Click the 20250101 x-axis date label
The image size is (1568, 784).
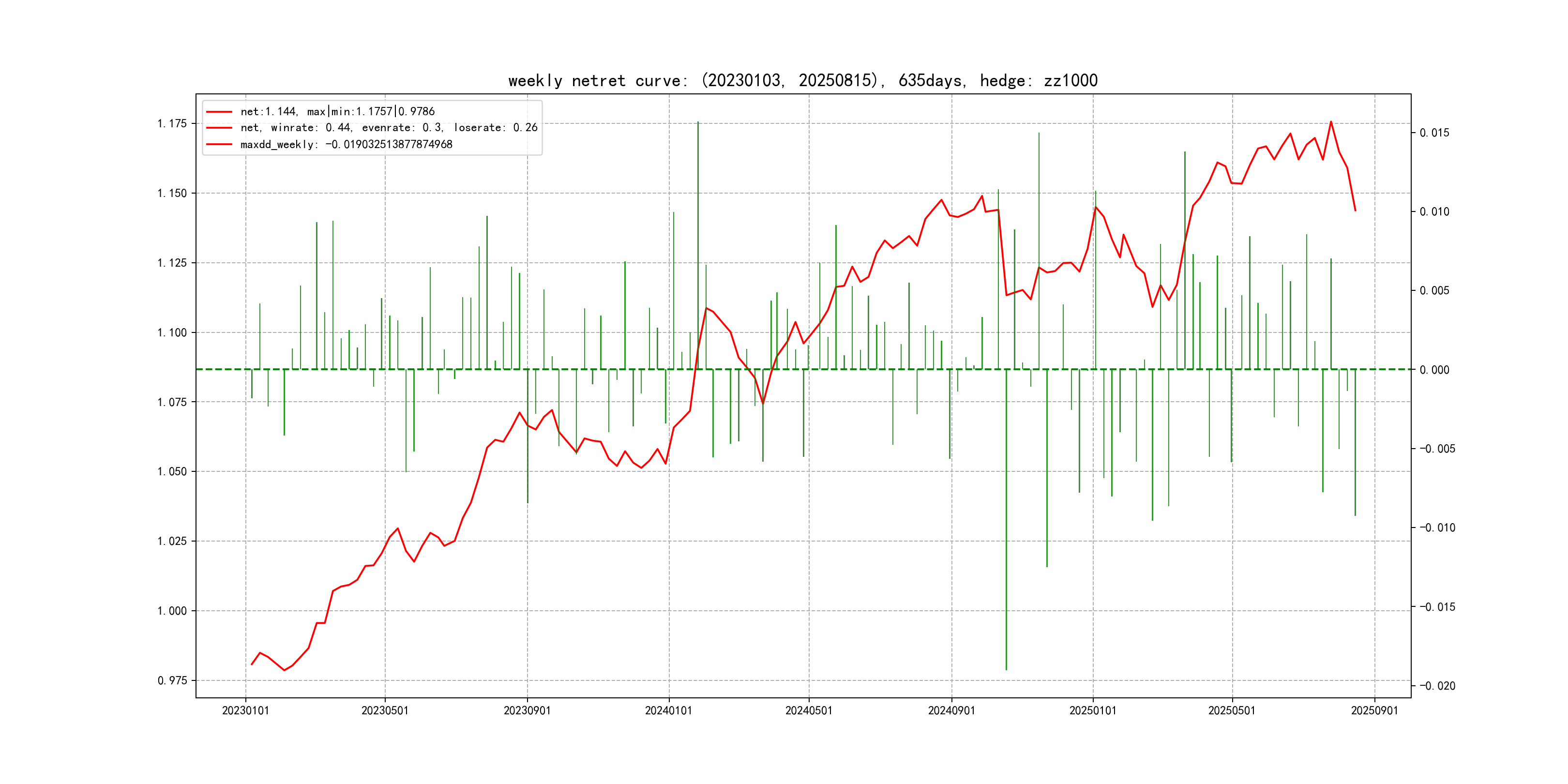point(1093,710)
